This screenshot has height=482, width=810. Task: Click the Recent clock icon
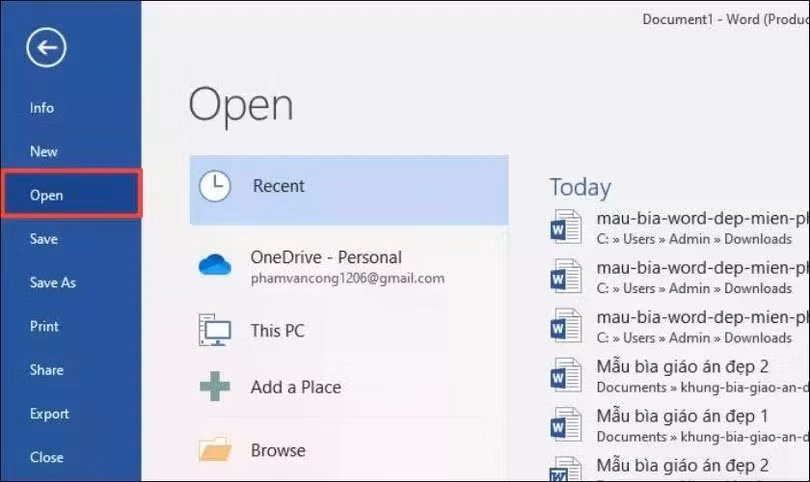coord(215,186)
